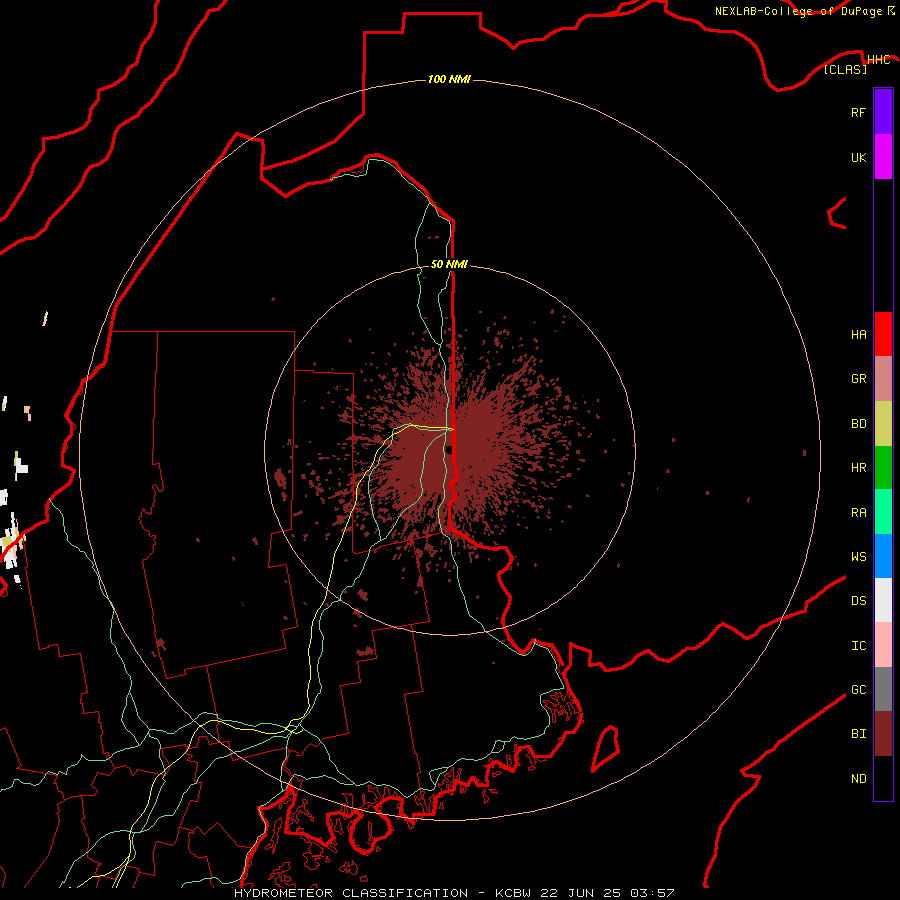Click the IC legend label
This screenshot has width=900, height=900.
click(858, 646)
